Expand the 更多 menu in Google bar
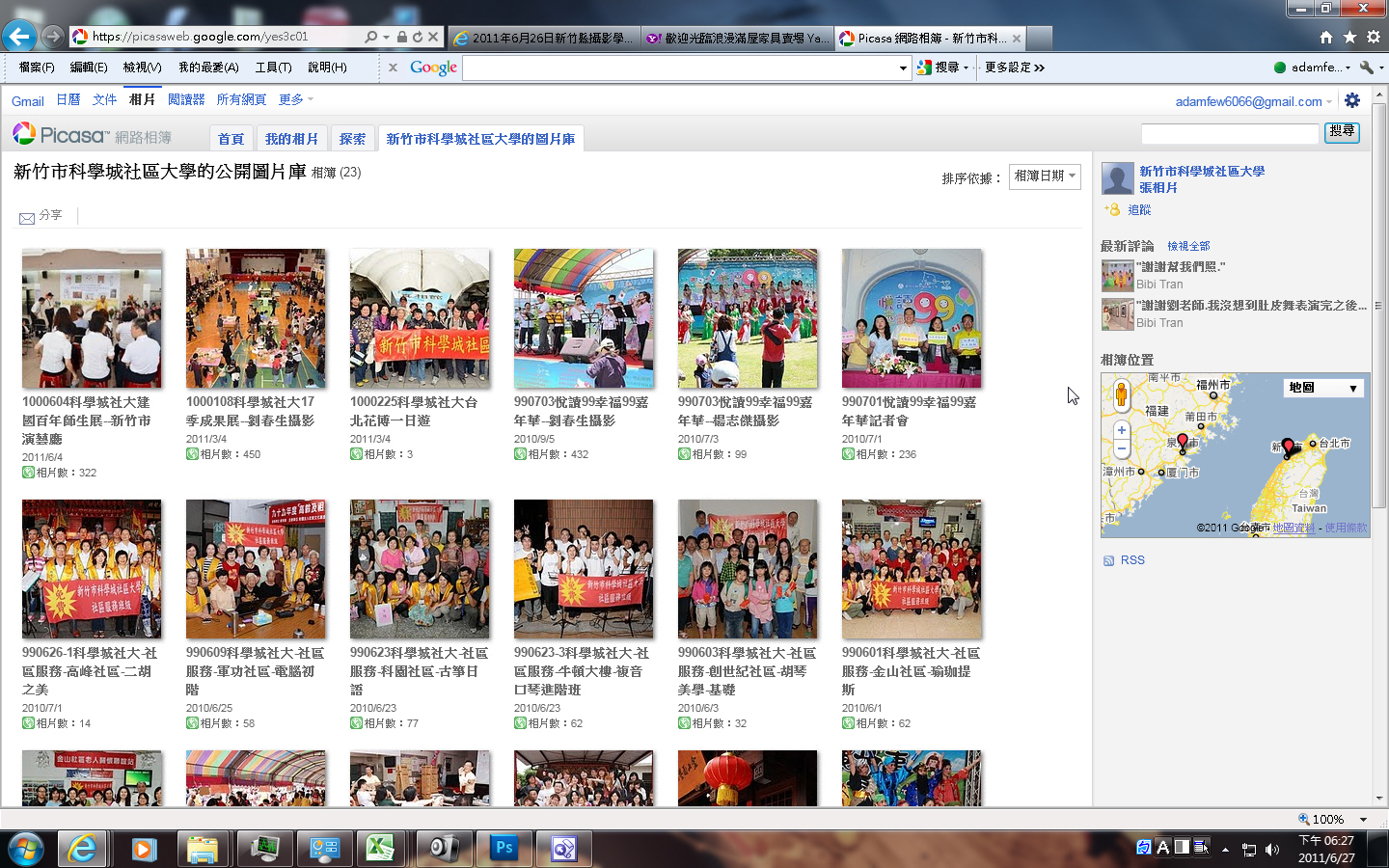 point(295,99)
